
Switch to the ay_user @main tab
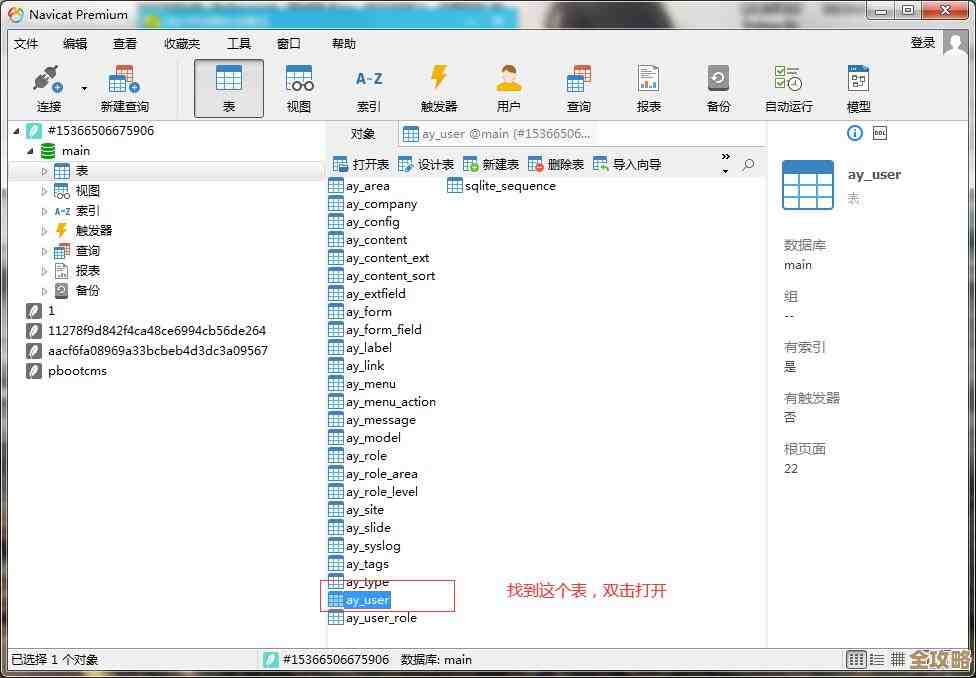point(497,134)
